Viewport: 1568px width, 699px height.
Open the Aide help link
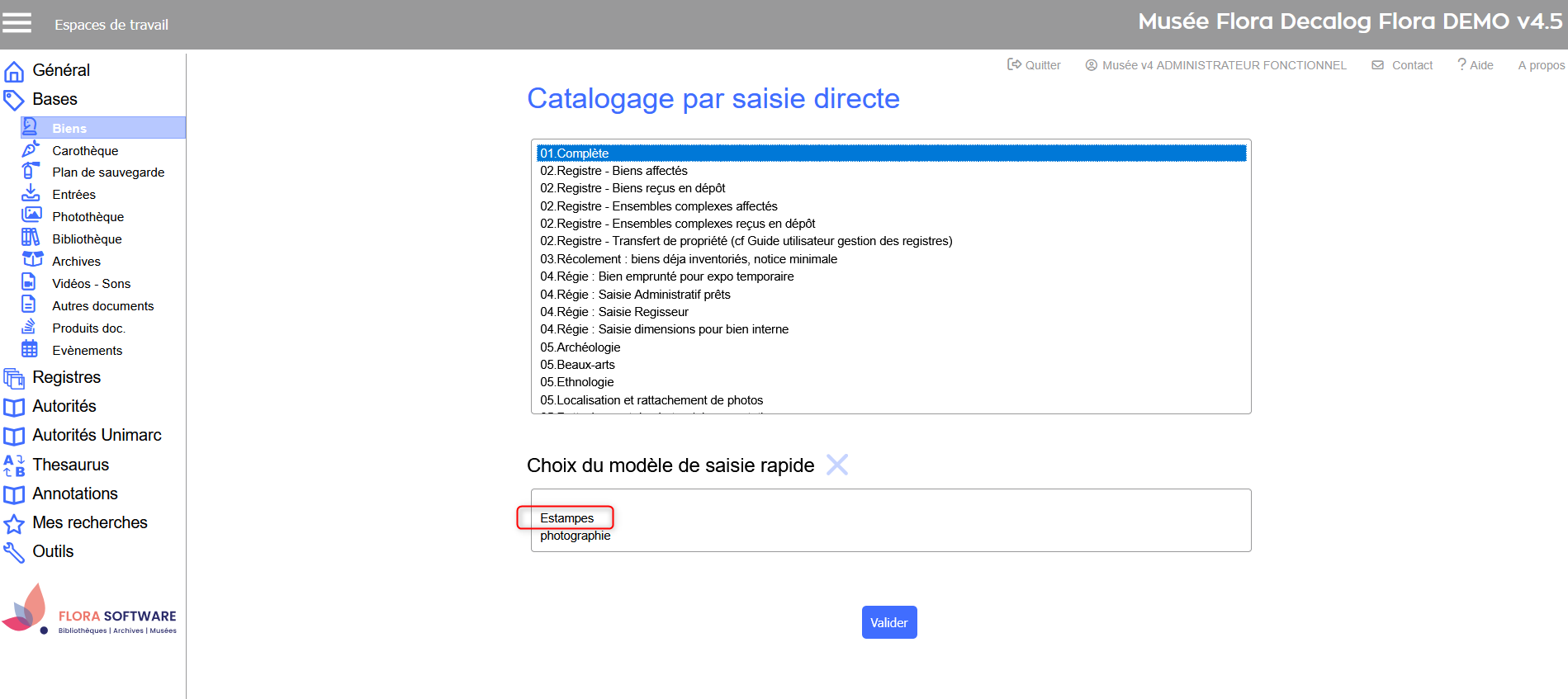tap(1476, 65)
